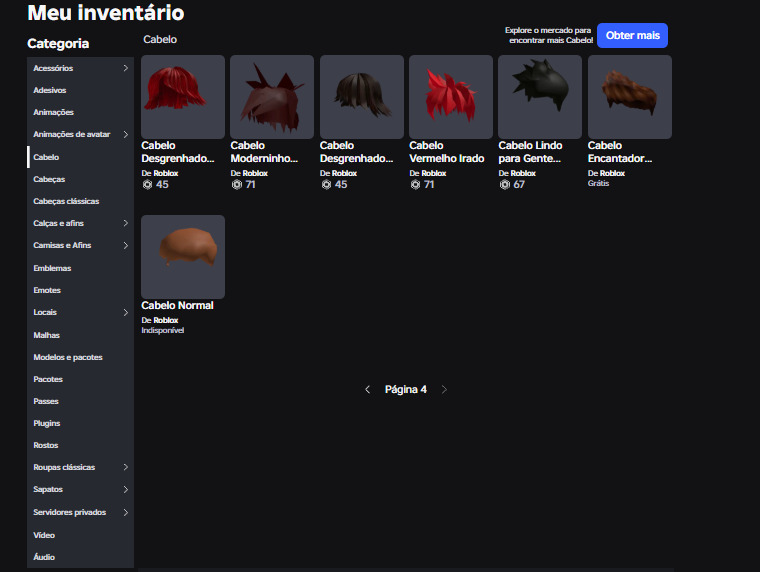Screen dimensions: 760x572
Task: Click the Cabelo Normal item image
Action: tap(183, 256)
